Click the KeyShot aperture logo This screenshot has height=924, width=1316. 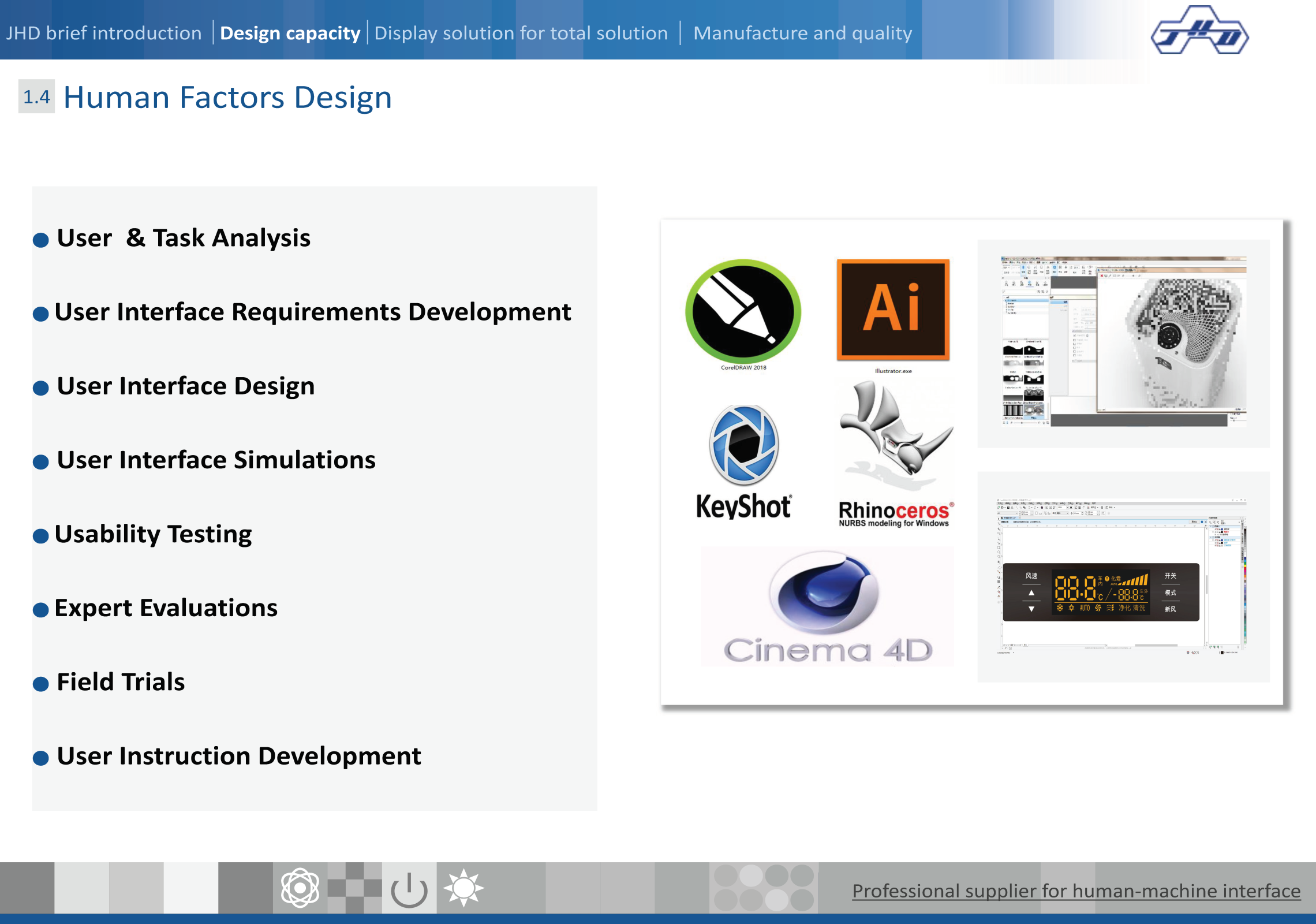[744, 445]
